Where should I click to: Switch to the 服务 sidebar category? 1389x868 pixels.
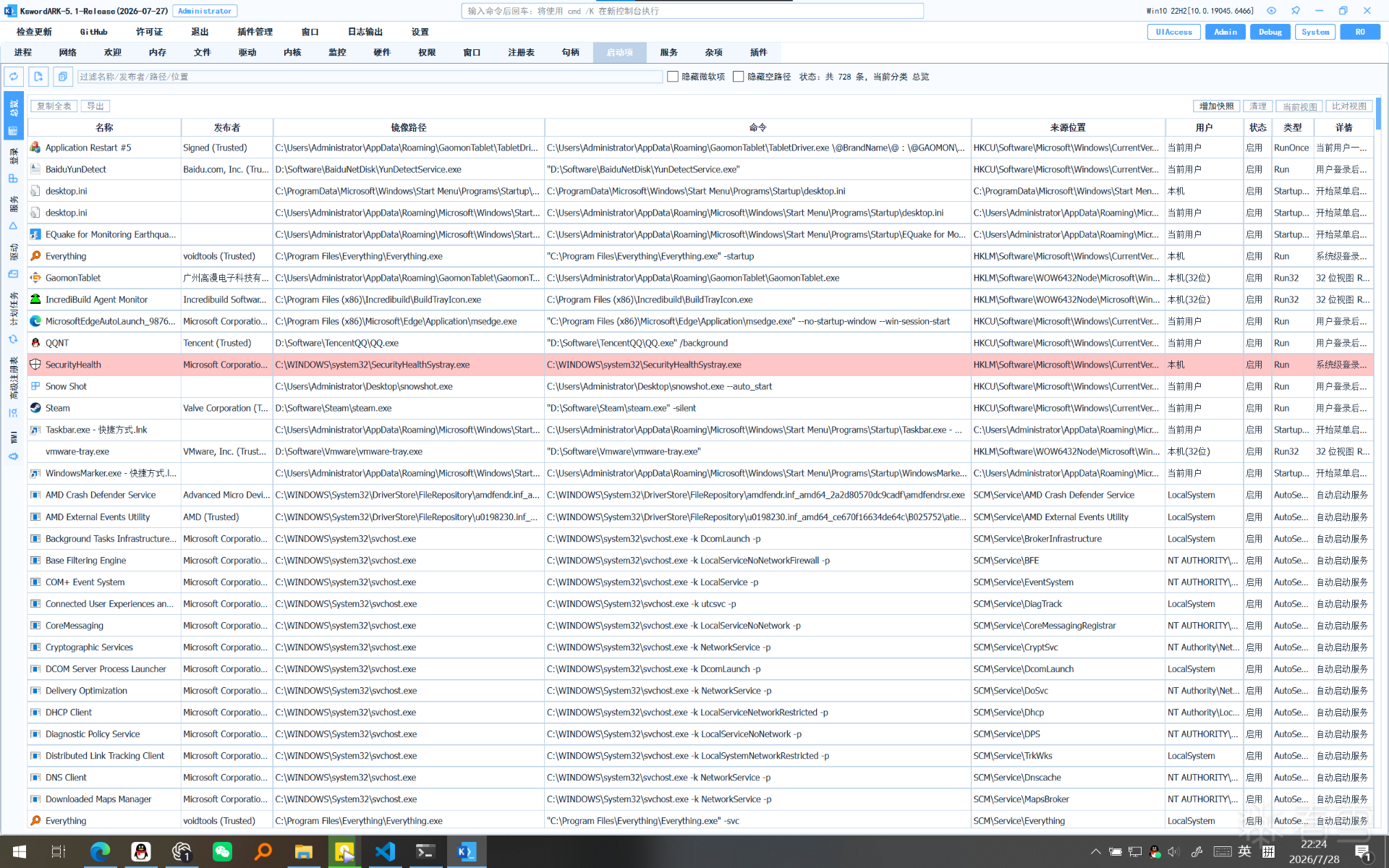tap(13, 212)
